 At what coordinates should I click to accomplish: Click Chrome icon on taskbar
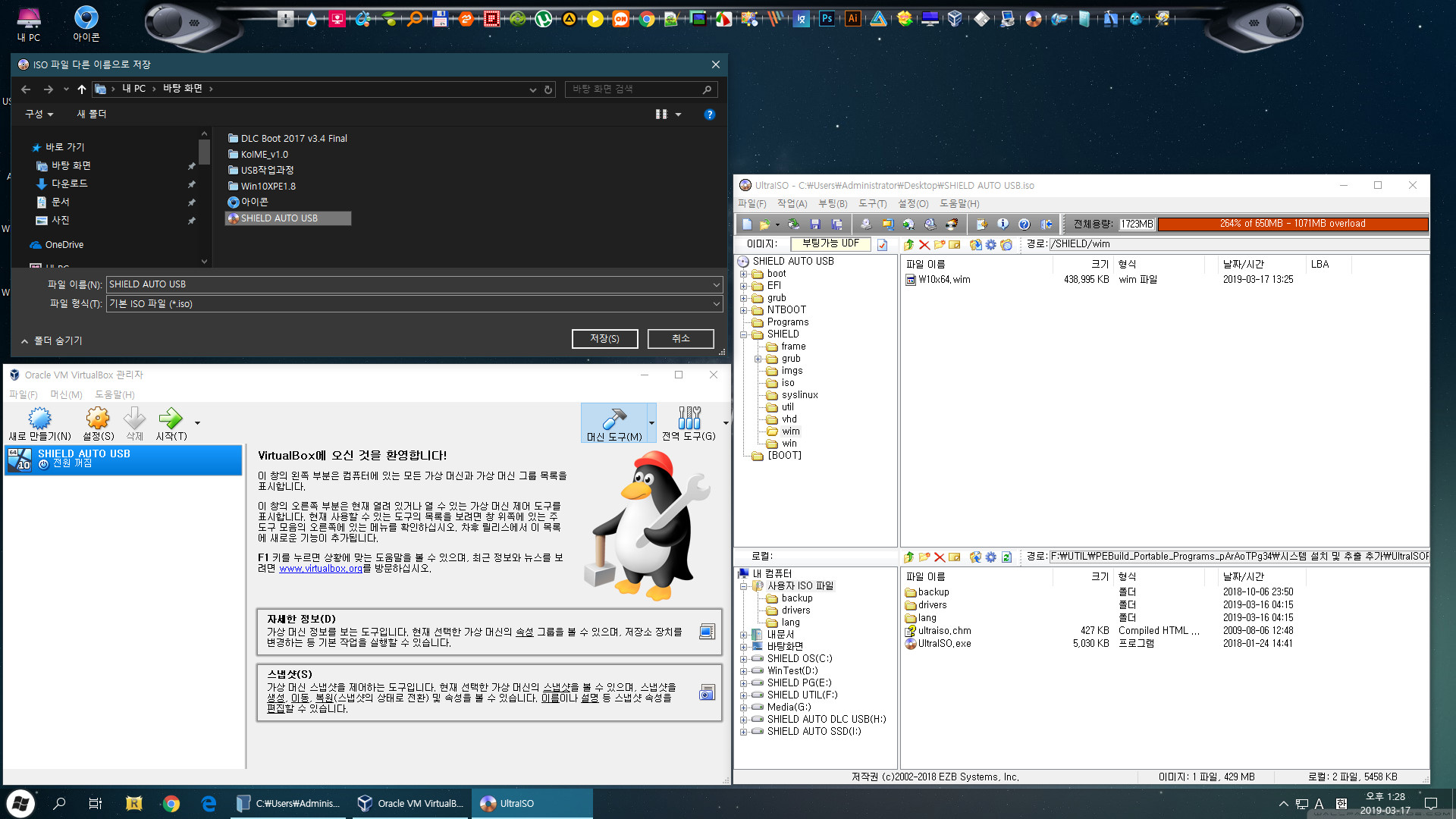pyautogui.click(x=171, y=804)
